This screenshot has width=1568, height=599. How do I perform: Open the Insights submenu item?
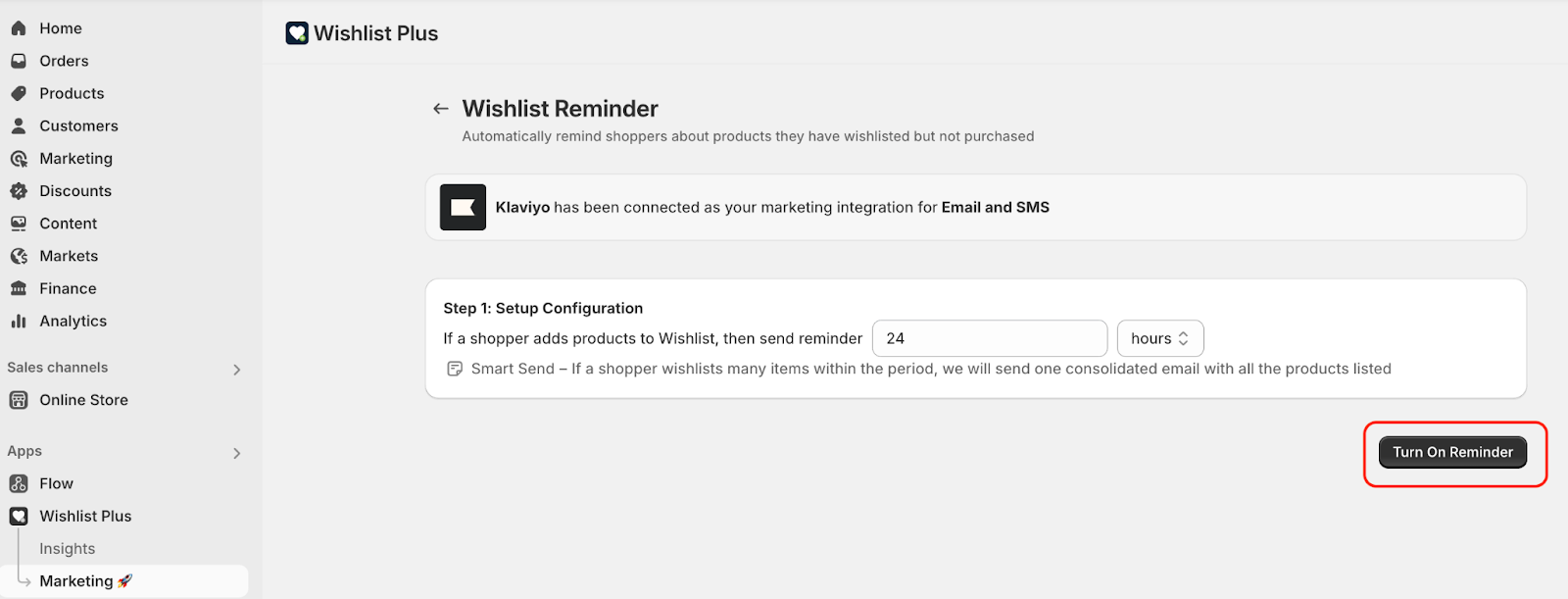coord(68,549)
